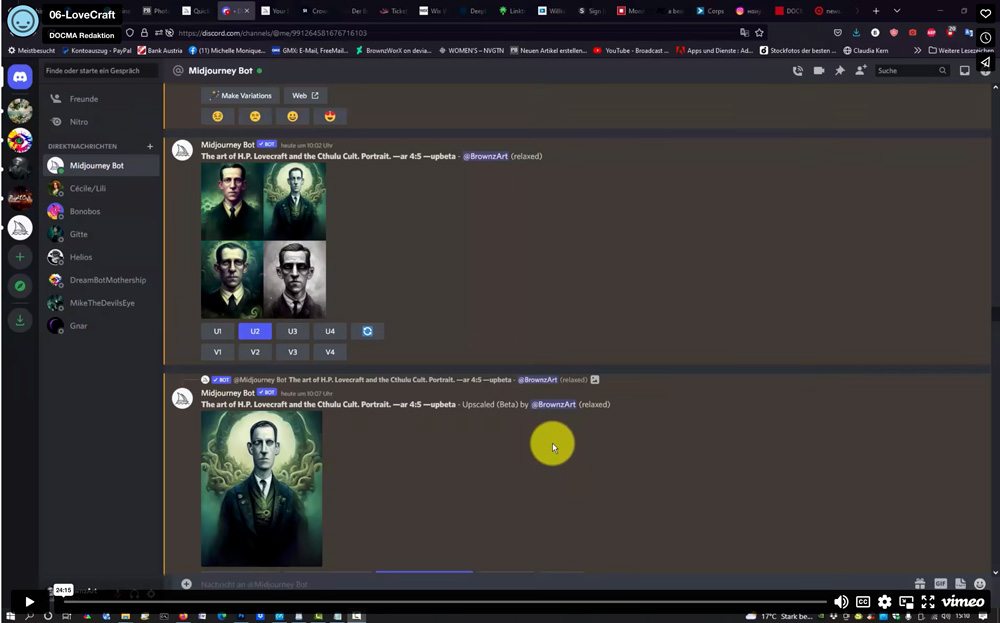1000x623 pixels.
Task: Expand the bookmarks overflow chevron
Action: [917, 50]
